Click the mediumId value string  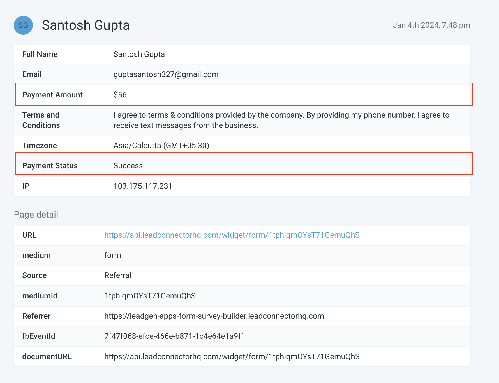click(x=150, y=296)
